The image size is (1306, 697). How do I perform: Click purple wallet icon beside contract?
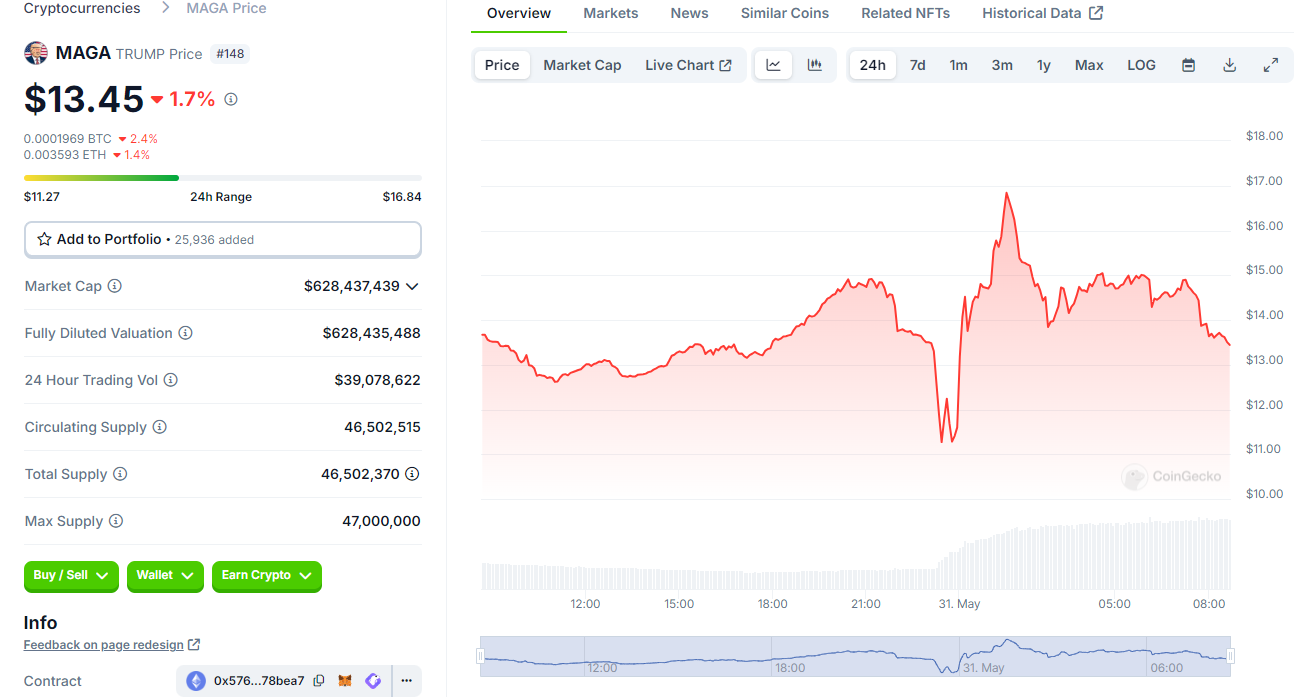tap(373, 681)
